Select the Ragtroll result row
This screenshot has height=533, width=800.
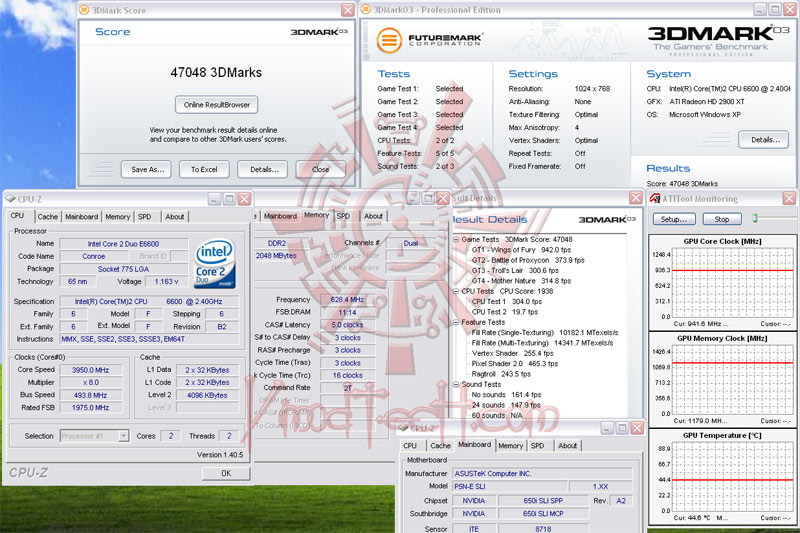(x=501, y=374)
